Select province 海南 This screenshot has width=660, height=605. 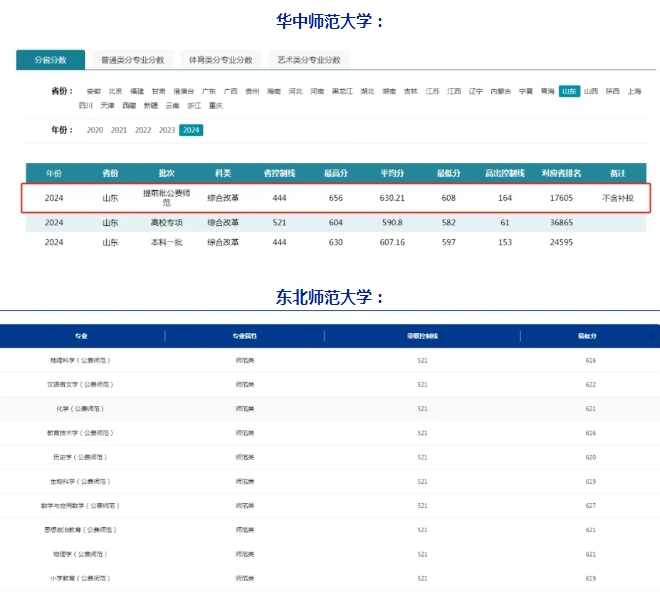(x=274, y=91)
